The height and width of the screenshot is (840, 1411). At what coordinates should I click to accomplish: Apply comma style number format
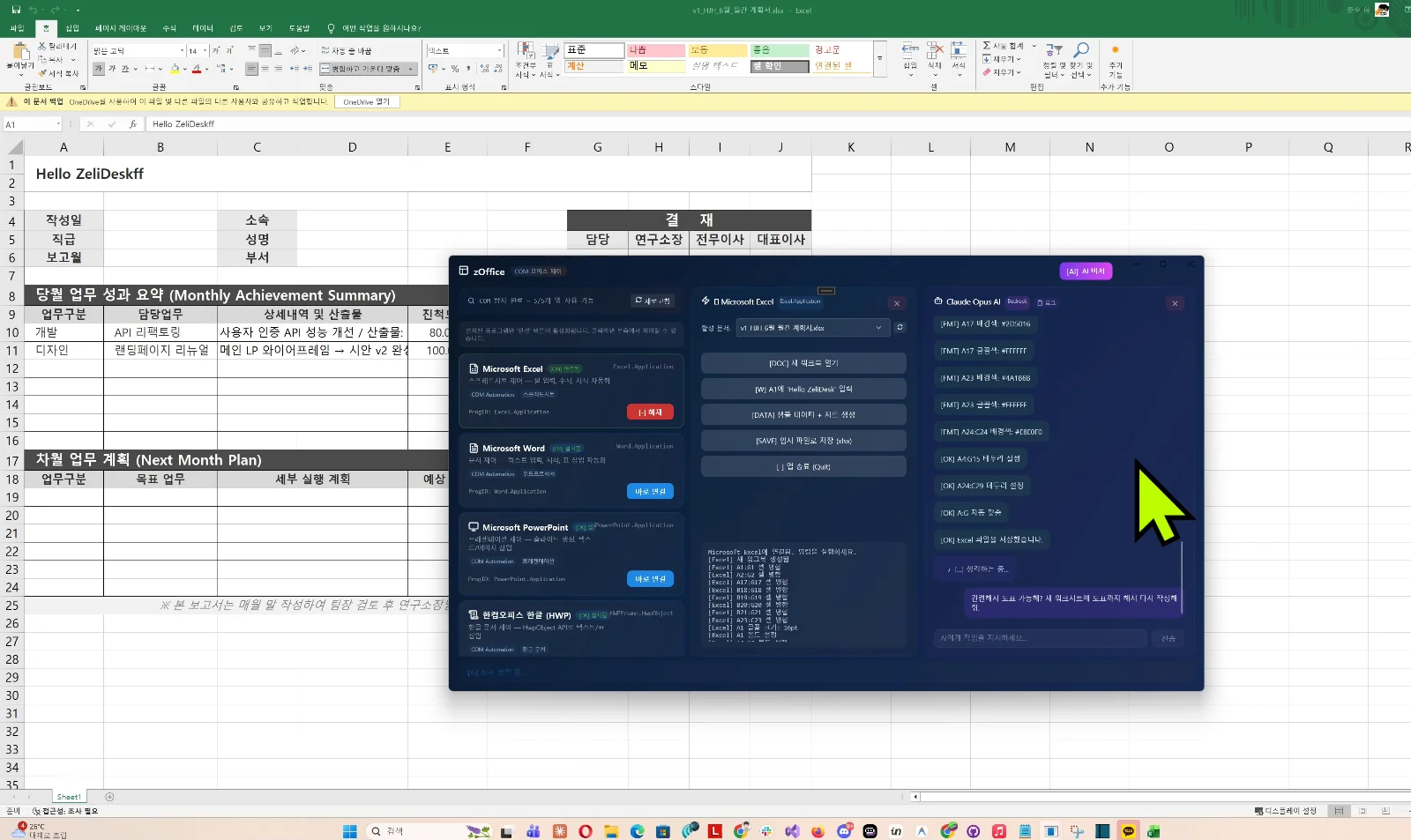[467, 68]
